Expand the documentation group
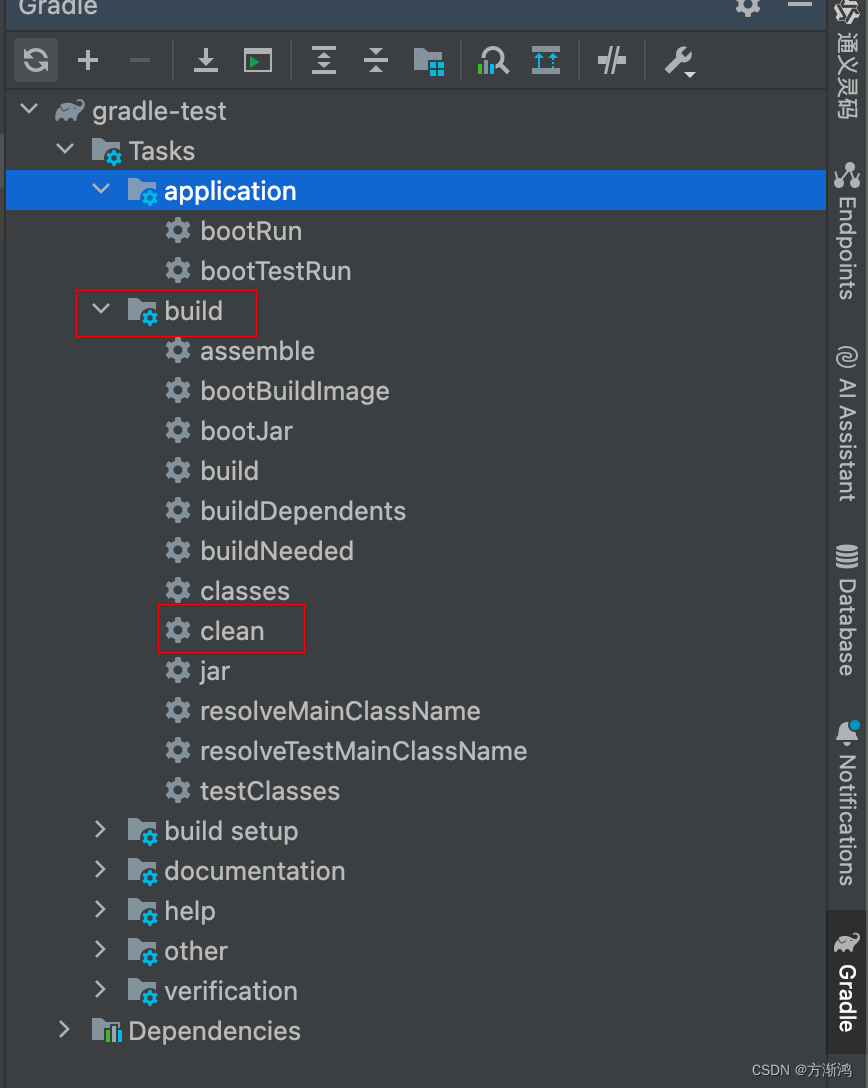868x1088 pixels. (x=101, y=869)
